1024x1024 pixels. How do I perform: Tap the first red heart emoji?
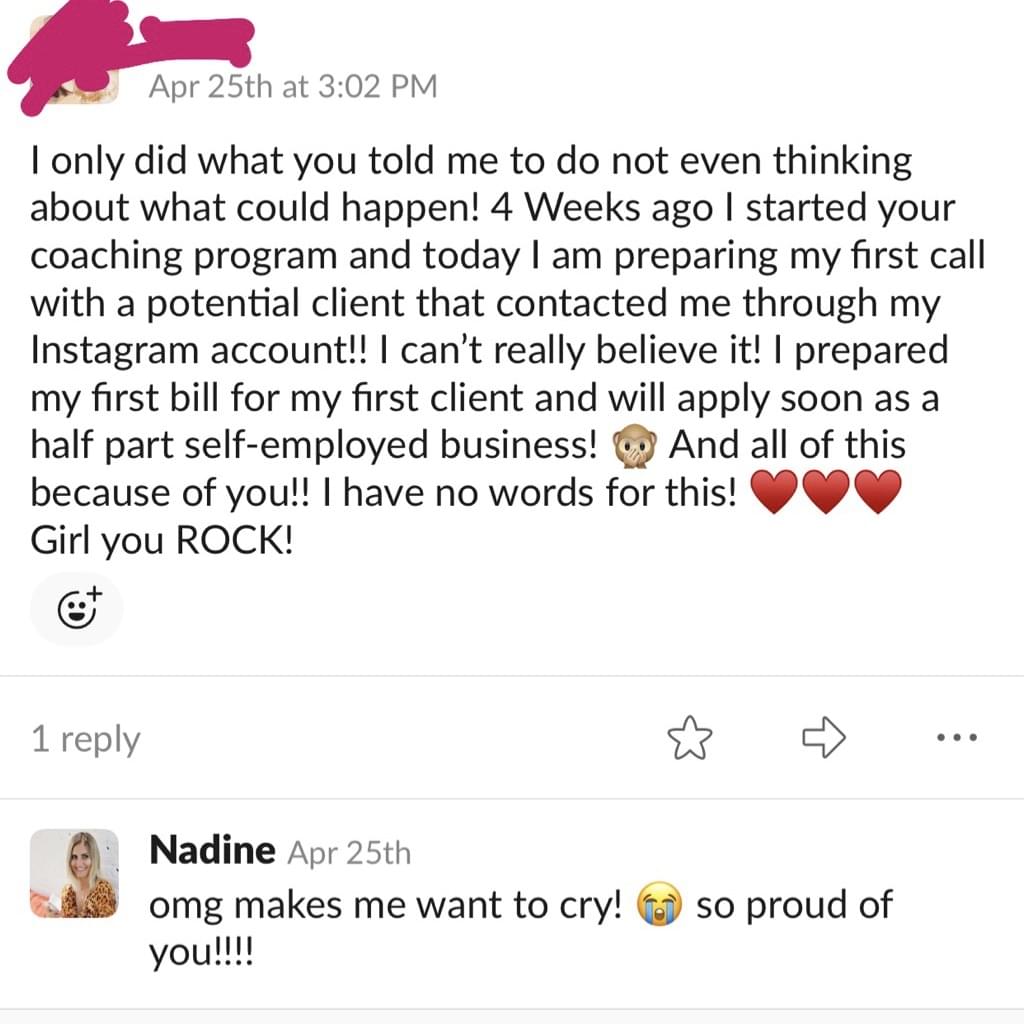click(x=775, y=492)
